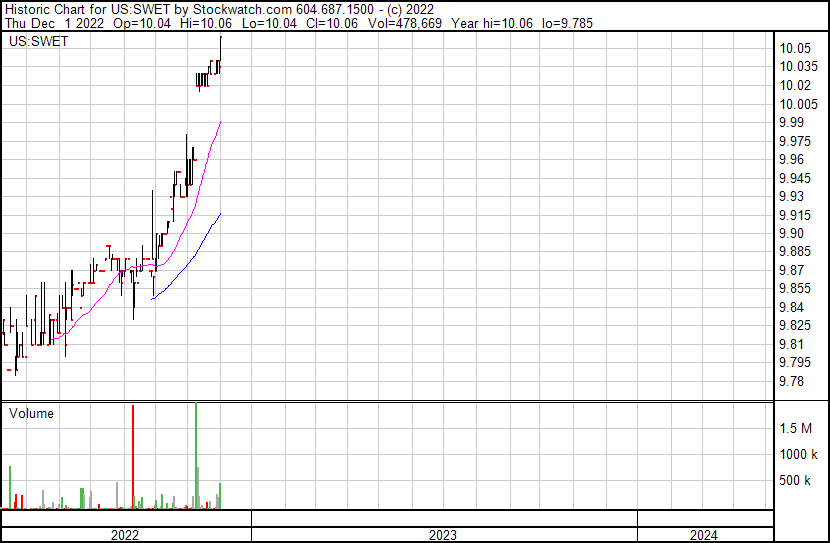Click the 10.05 price axis label
830x543 pixels.
click(x=795, y=49)
